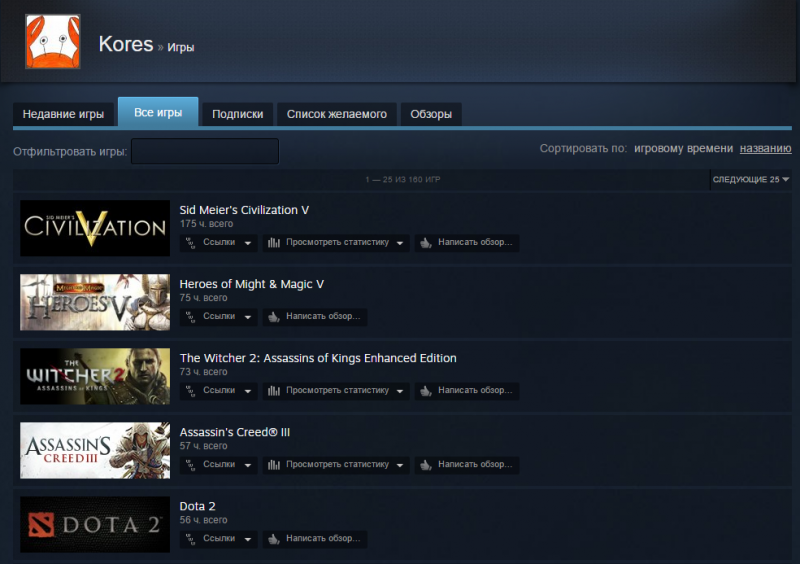Open the Подписки tab

pos(238,114)
